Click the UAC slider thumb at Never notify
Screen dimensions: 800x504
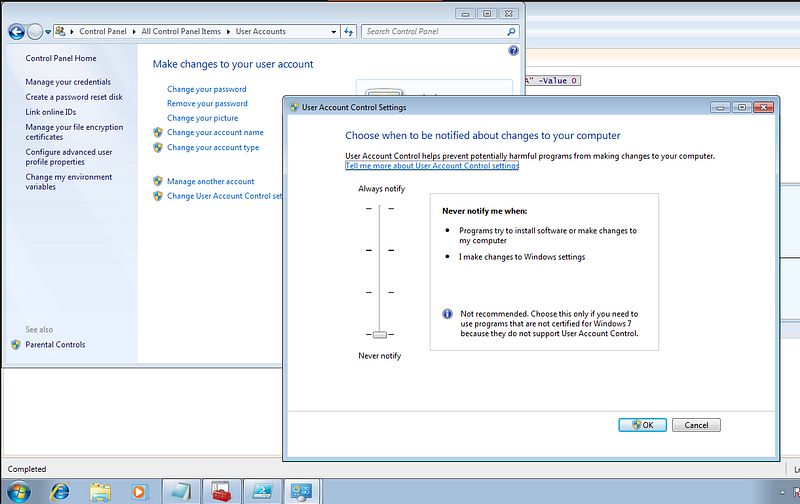(380, 335)
